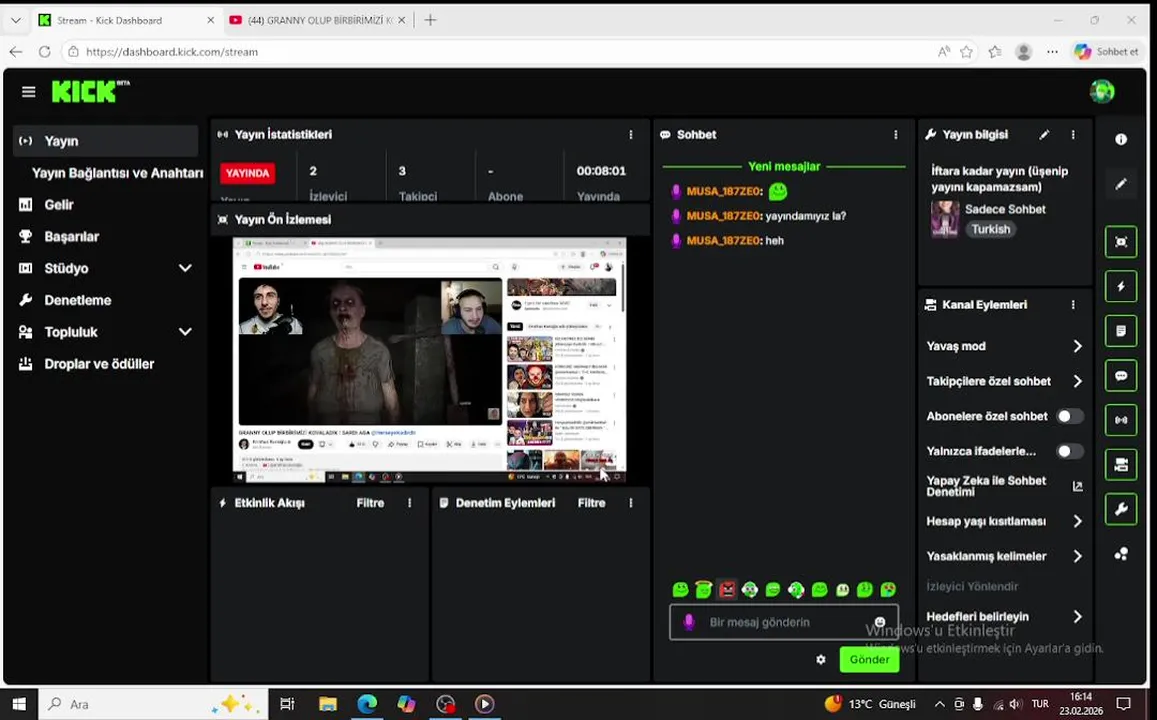
Task: Expand Hesap yaşı kısıtlaması settings
Action: tap(1077, 521)
